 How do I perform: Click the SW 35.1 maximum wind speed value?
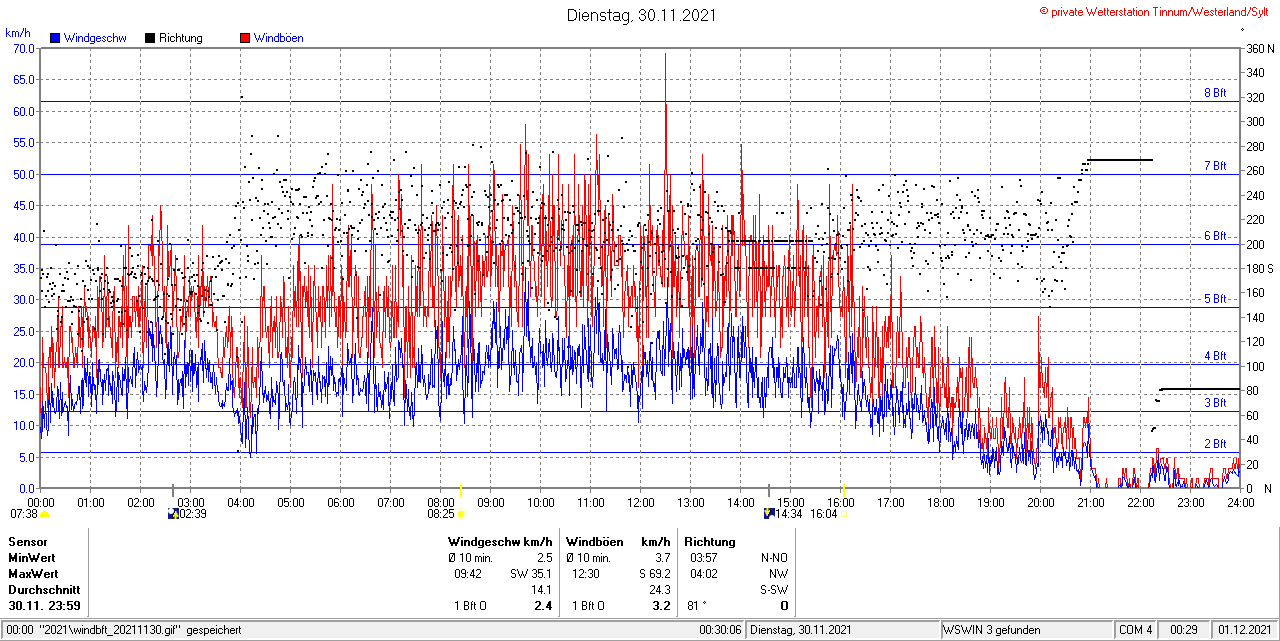pos(530,574)
